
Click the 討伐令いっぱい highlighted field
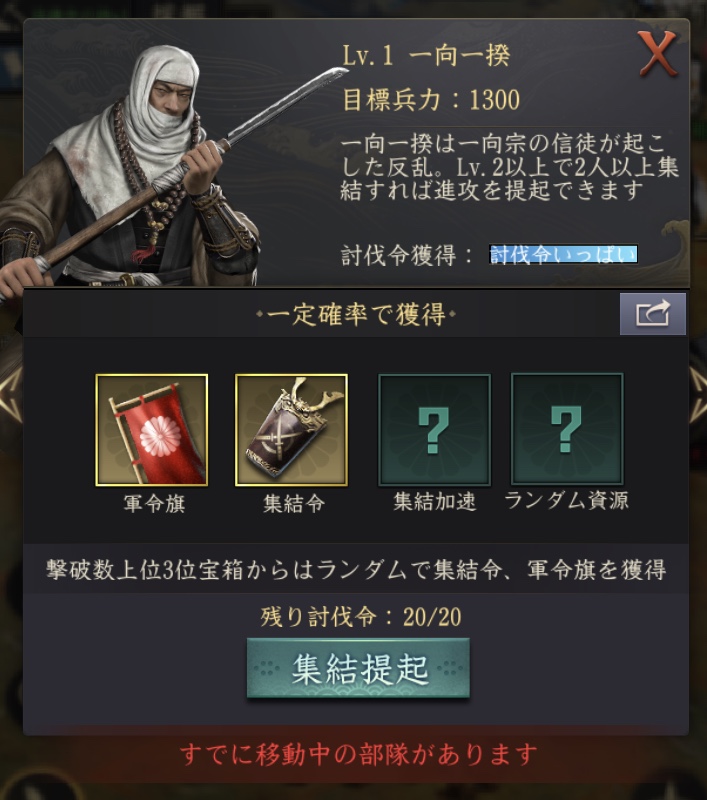pos(563,254)
